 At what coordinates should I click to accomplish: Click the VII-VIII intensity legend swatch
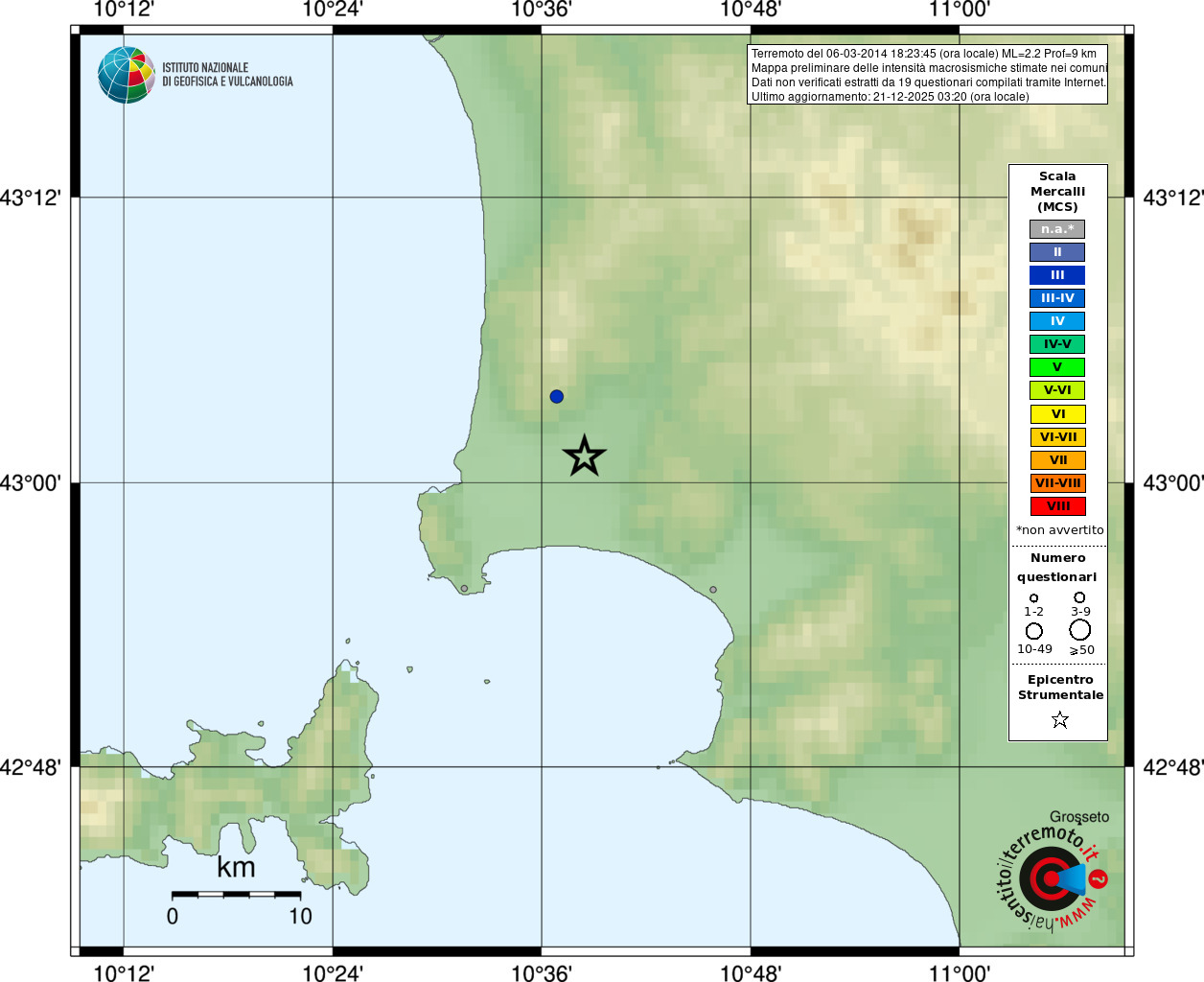[1057, 483]
